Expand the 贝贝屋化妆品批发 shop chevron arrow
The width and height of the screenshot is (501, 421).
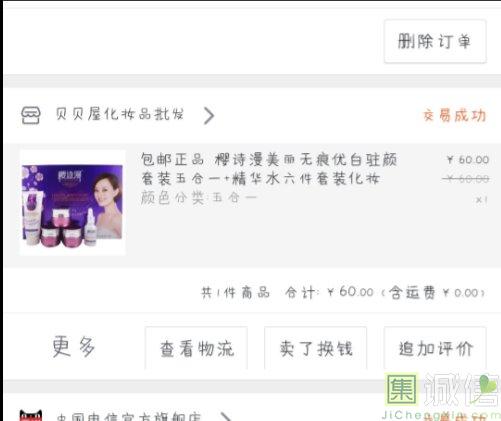pyautogui.click(x=209, y=116)
